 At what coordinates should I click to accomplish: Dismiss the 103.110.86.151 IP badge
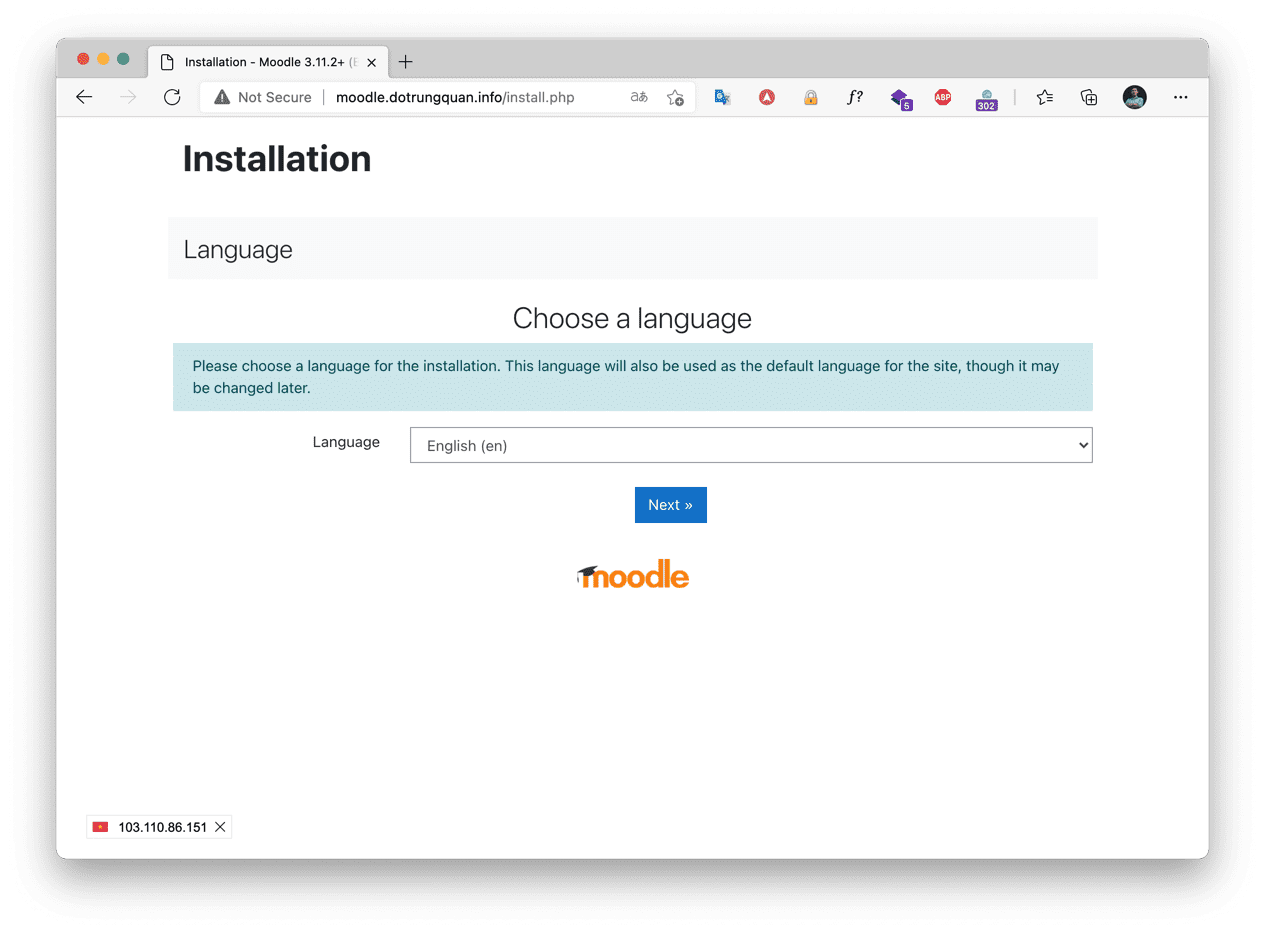220,827
